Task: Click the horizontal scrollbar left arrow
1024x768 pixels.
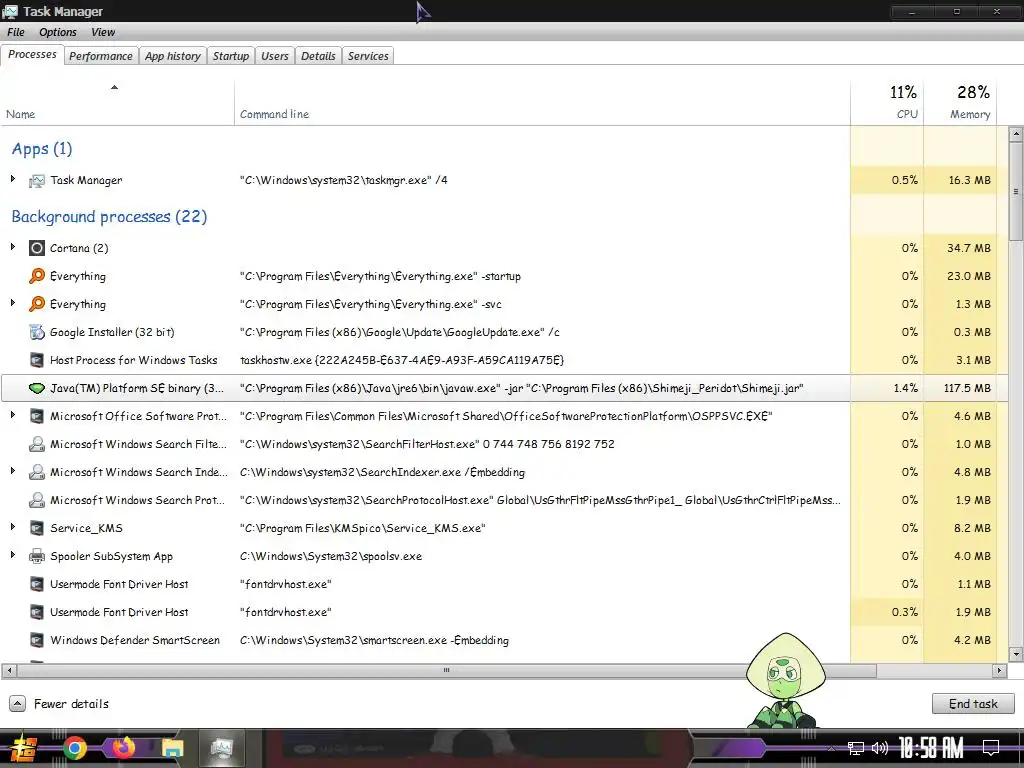Action: (x=8, y=670)
